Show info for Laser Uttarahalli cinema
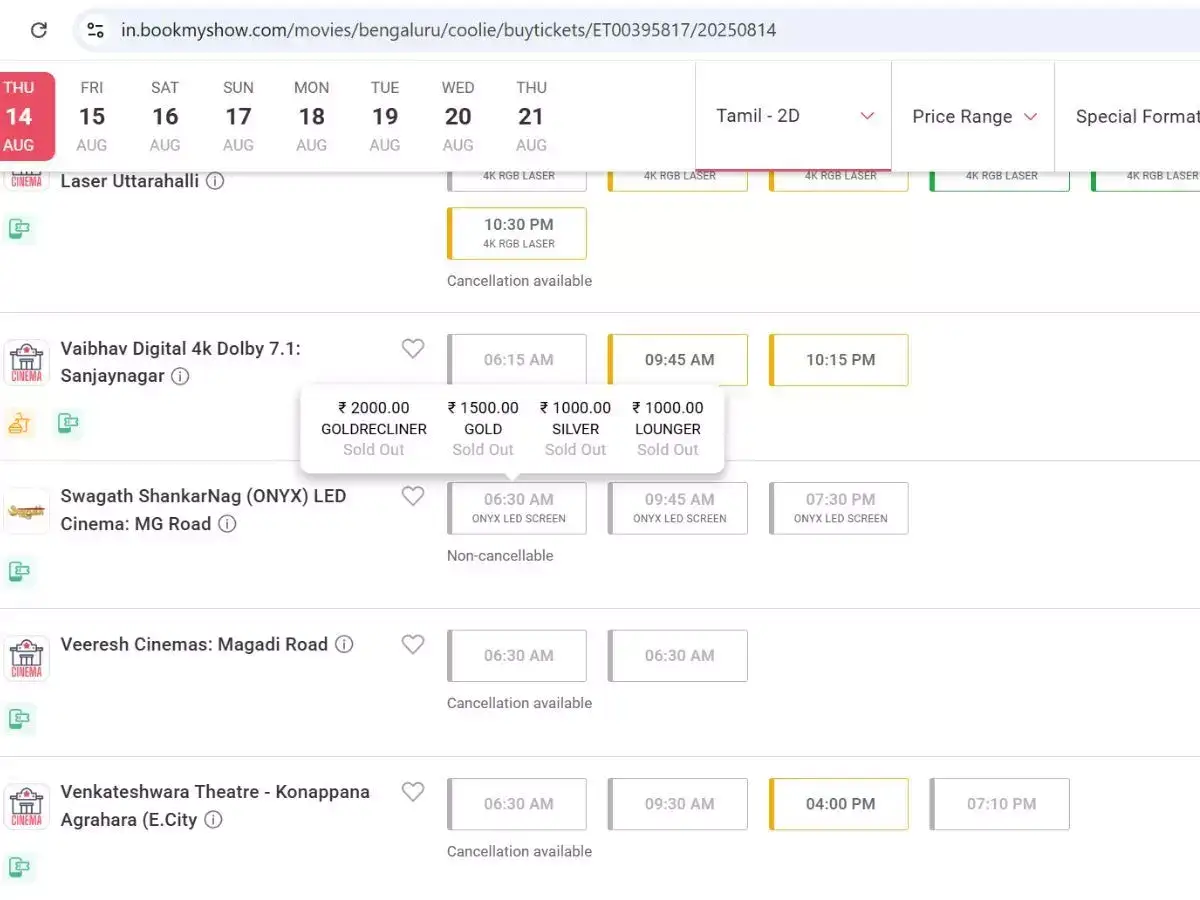The image size is (1200, 900). [x=215, y=181]
